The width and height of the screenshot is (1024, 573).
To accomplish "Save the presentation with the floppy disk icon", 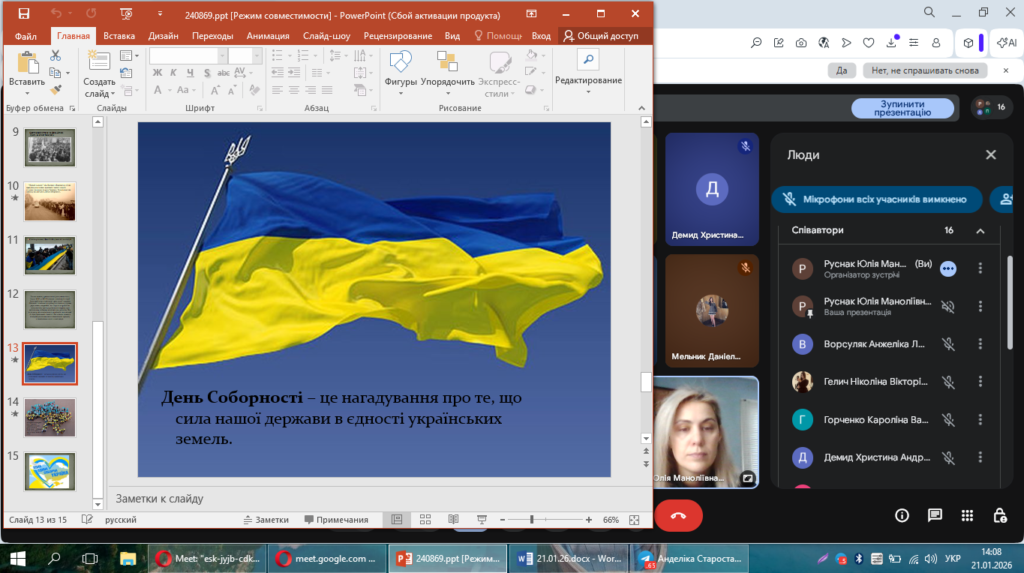I will (23, 14).
